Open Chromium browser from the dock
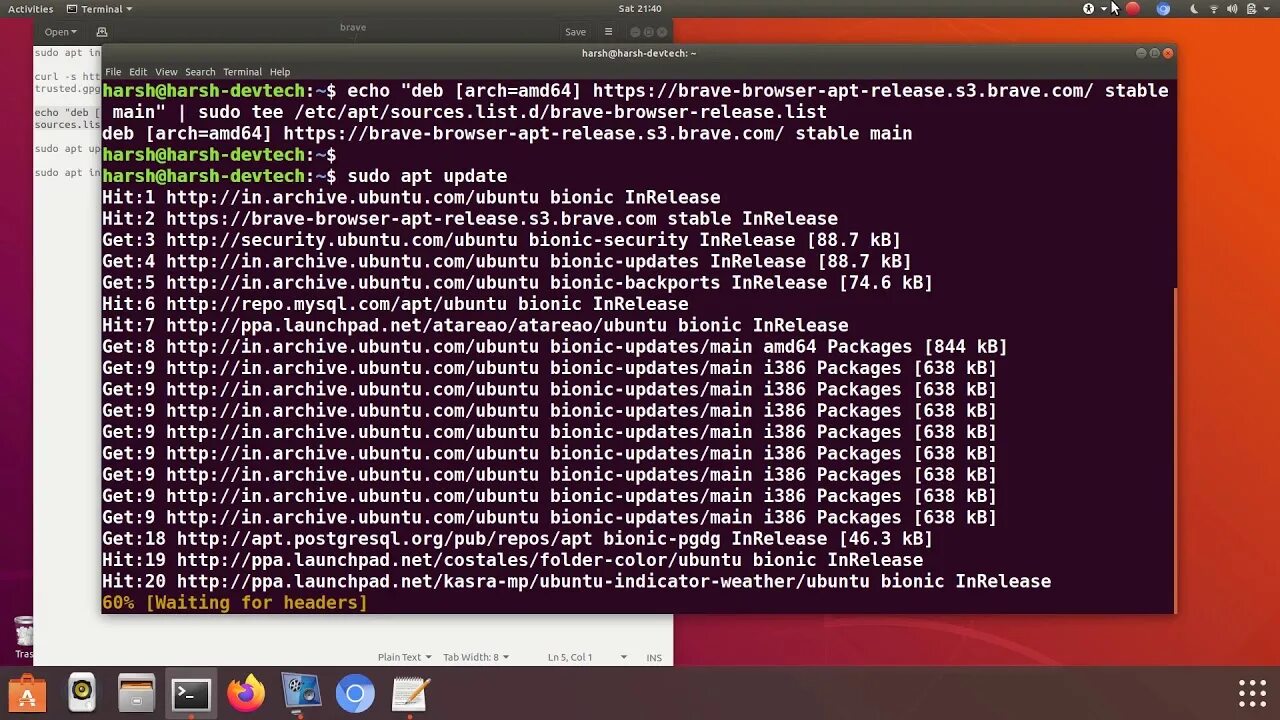This screenshot has width=1280, height=720. 355,693
